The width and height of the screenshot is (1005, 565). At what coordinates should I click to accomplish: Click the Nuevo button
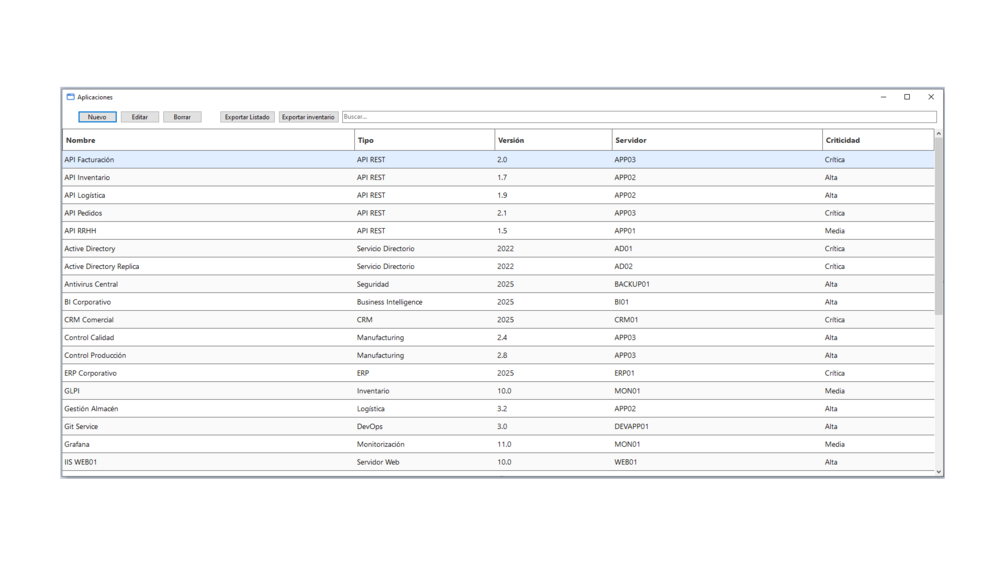click(97, 117)
